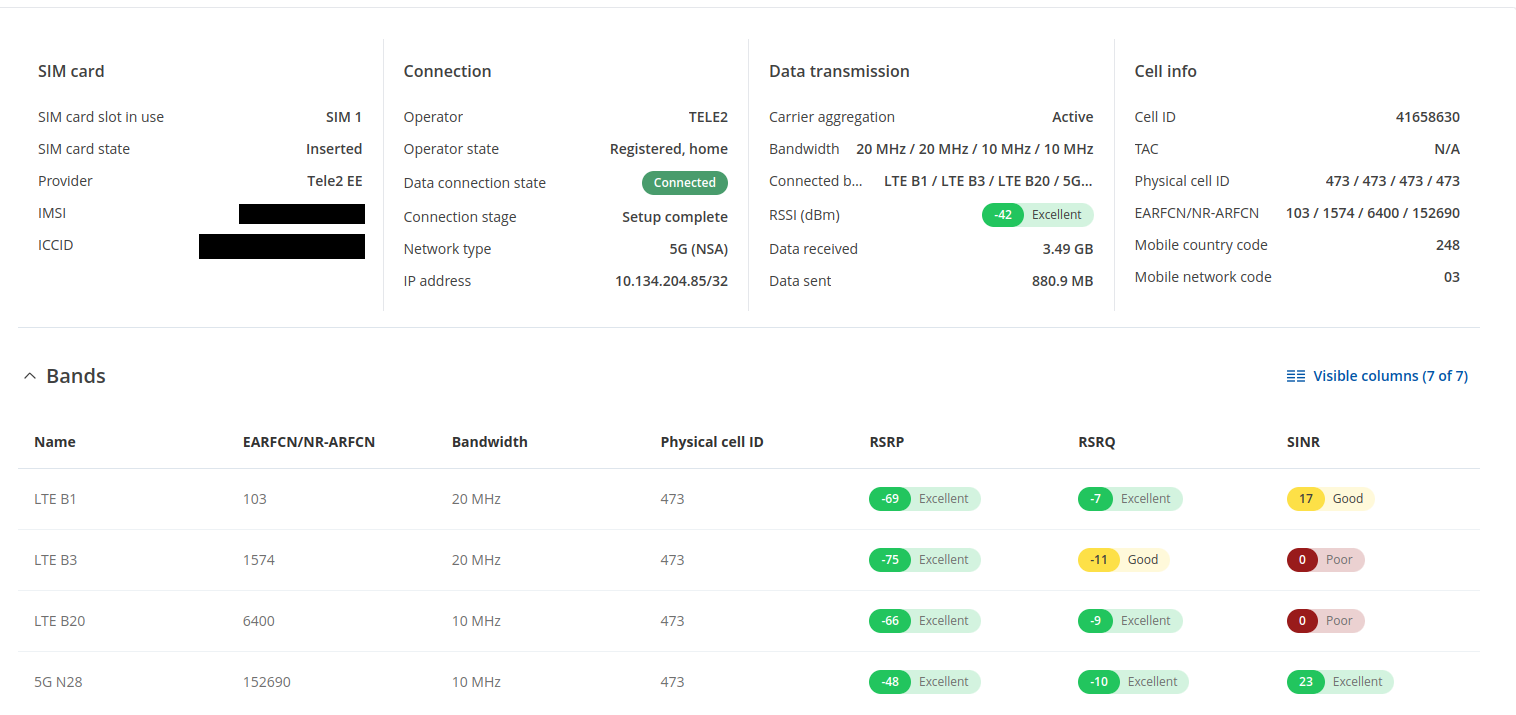Click the LTE B1 RSRQ -7 Excellent badge

point(1130,499)
